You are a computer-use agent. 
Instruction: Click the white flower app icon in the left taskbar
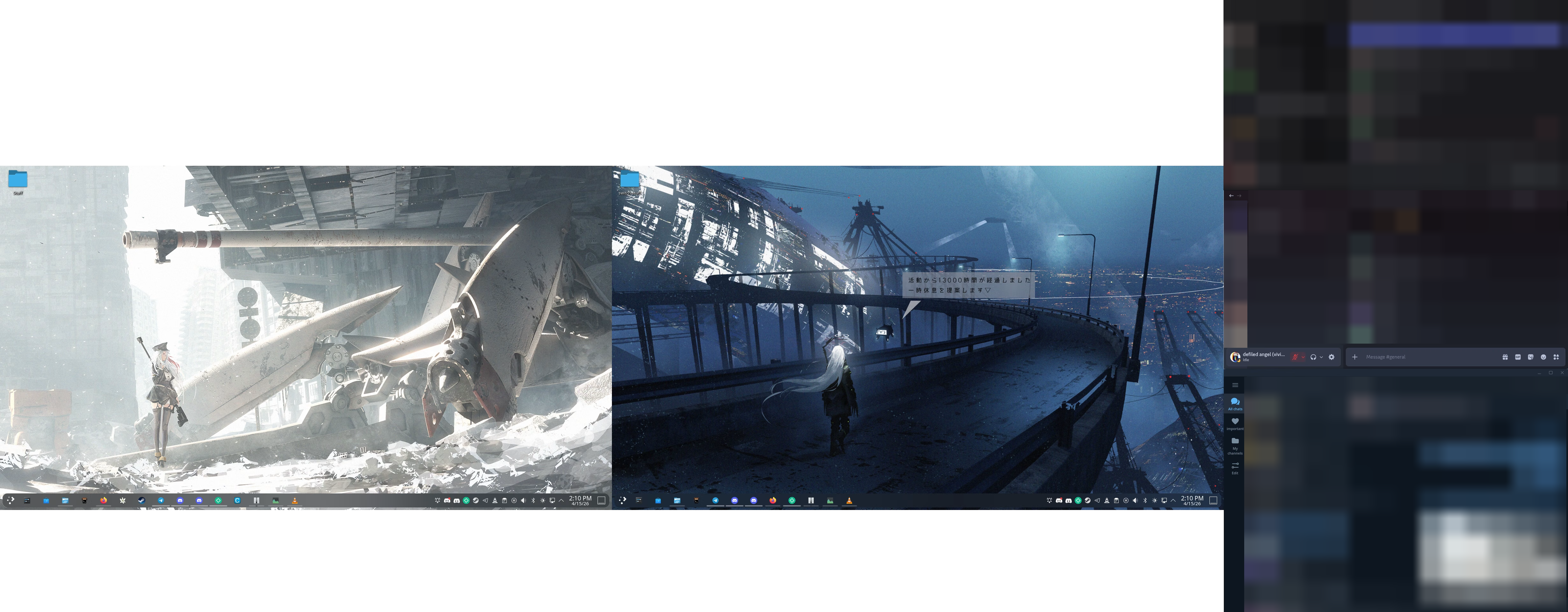[123, 500]
